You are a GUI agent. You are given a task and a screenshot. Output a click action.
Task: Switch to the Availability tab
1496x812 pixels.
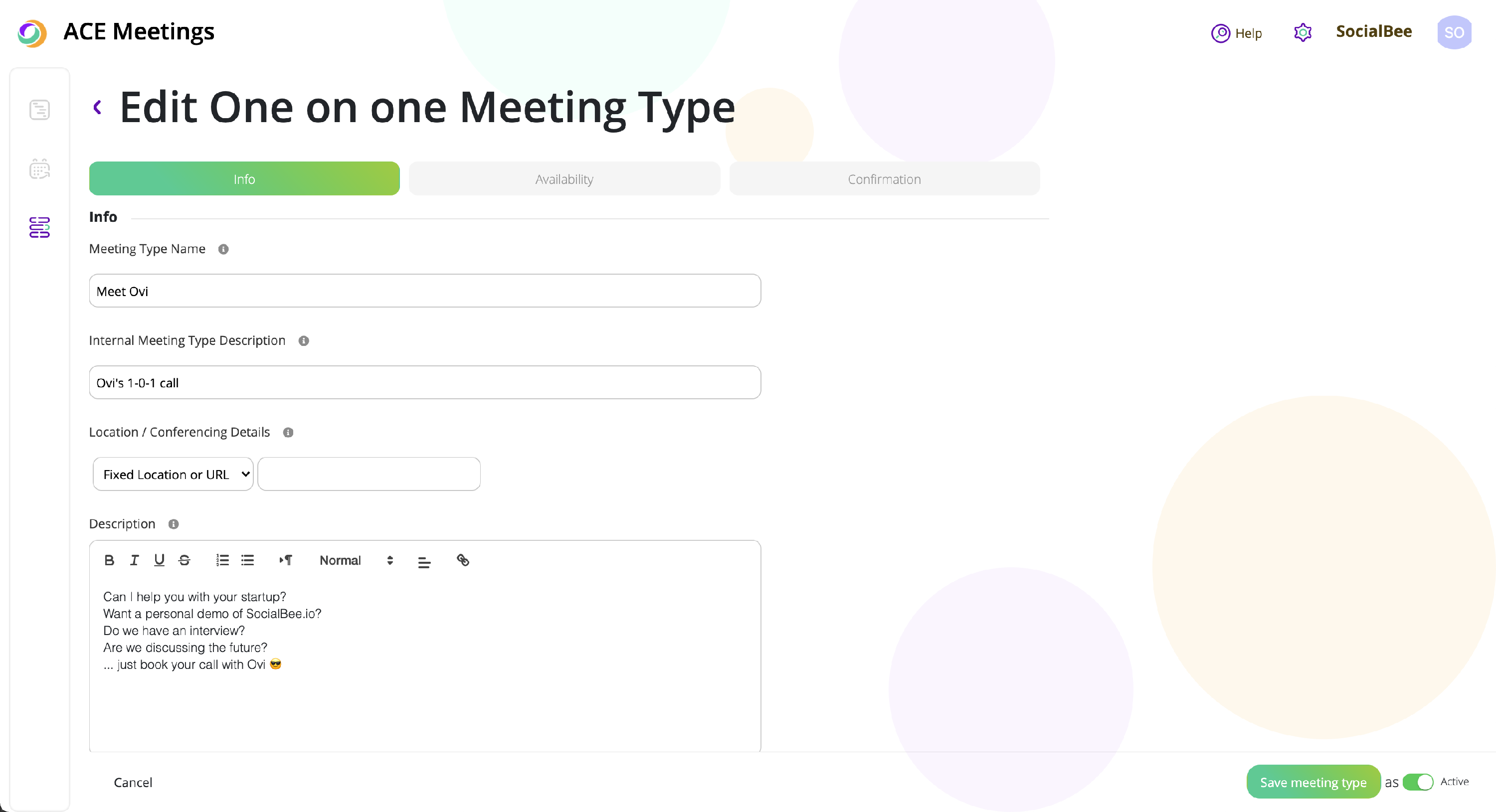pyautogui.click(x=564, y=179)
